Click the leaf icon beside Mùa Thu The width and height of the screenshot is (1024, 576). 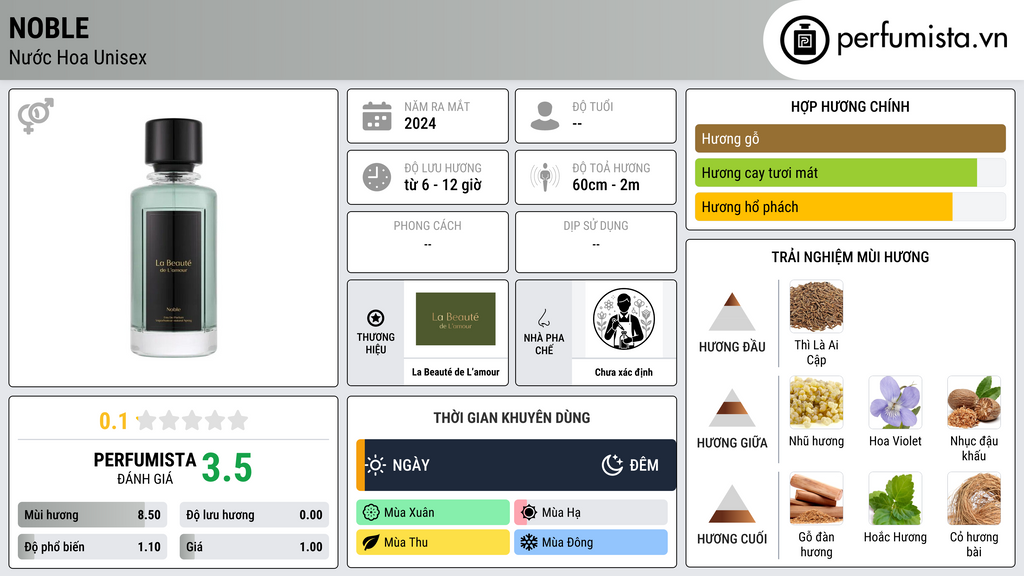371,543
